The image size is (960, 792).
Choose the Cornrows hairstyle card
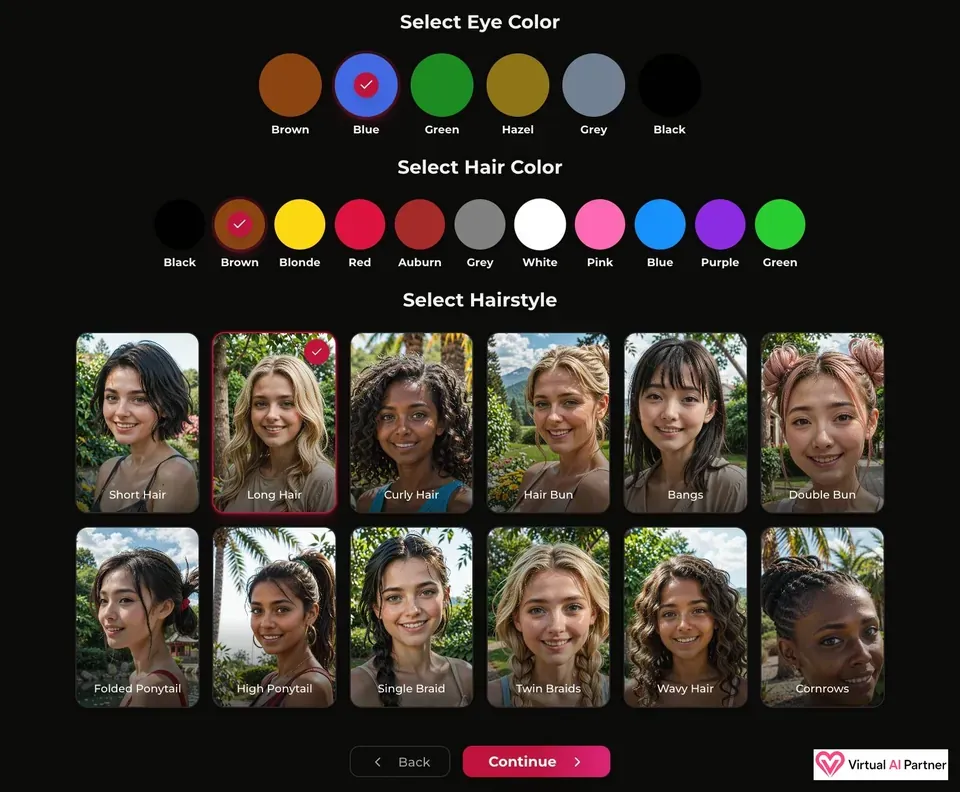pyautogui.click(x=822, y=617)
